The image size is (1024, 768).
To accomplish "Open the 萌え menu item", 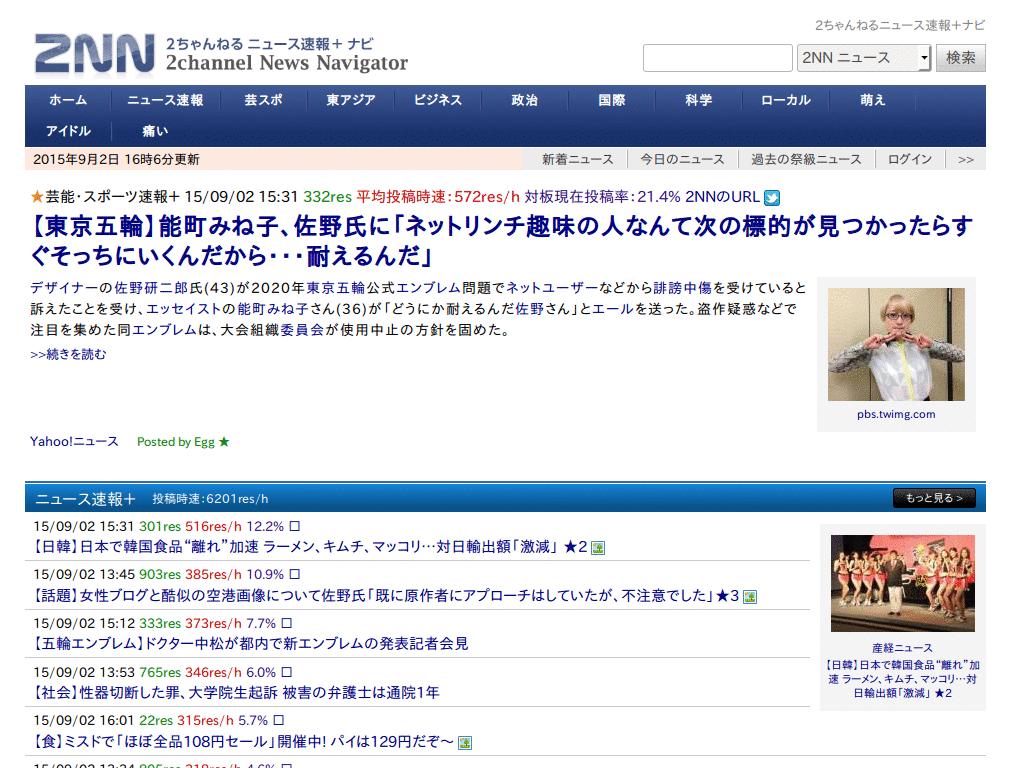I will pos(872,100).
